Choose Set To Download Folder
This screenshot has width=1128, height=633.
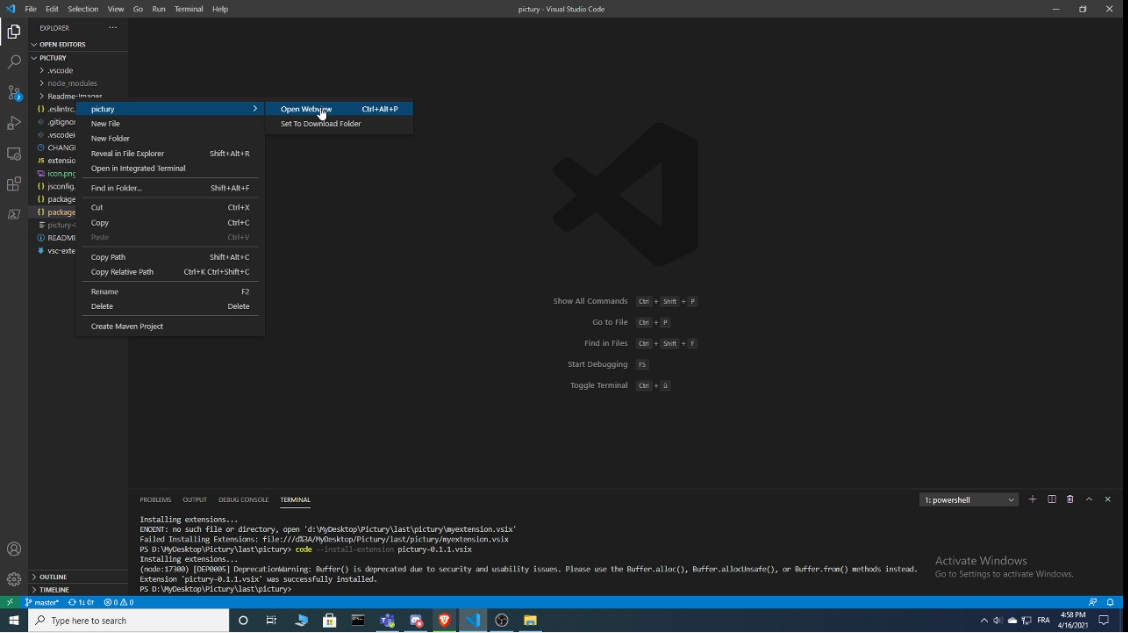339,124
